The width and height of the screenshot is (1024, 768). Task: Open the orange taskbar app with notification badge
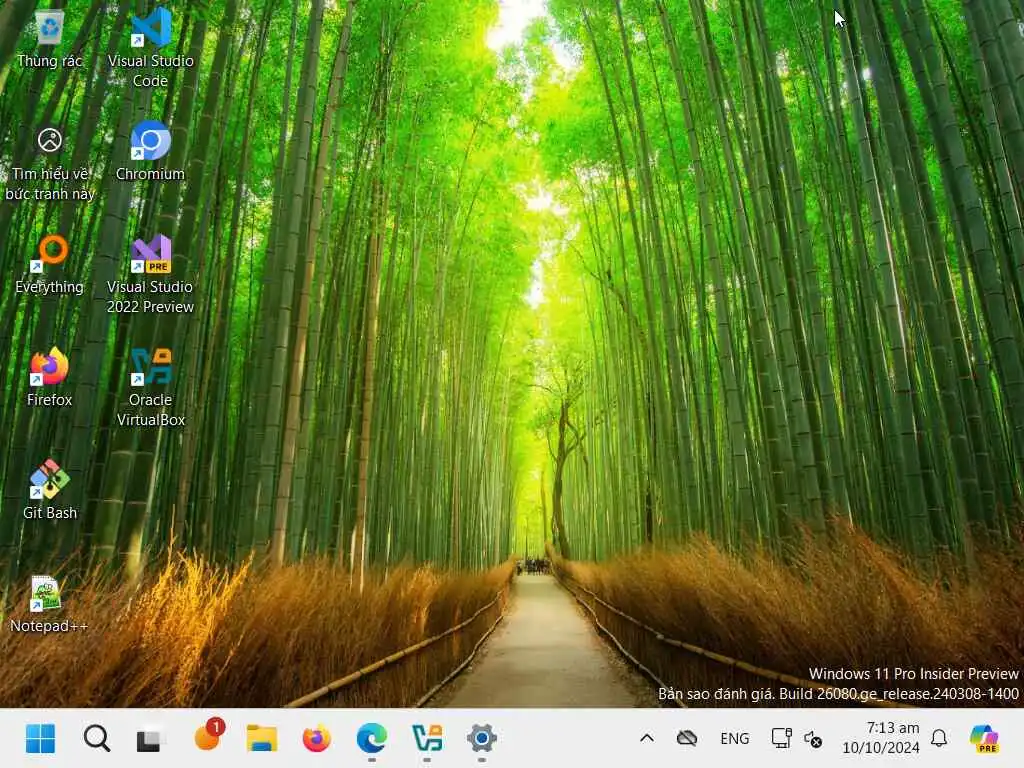point(209,736)
